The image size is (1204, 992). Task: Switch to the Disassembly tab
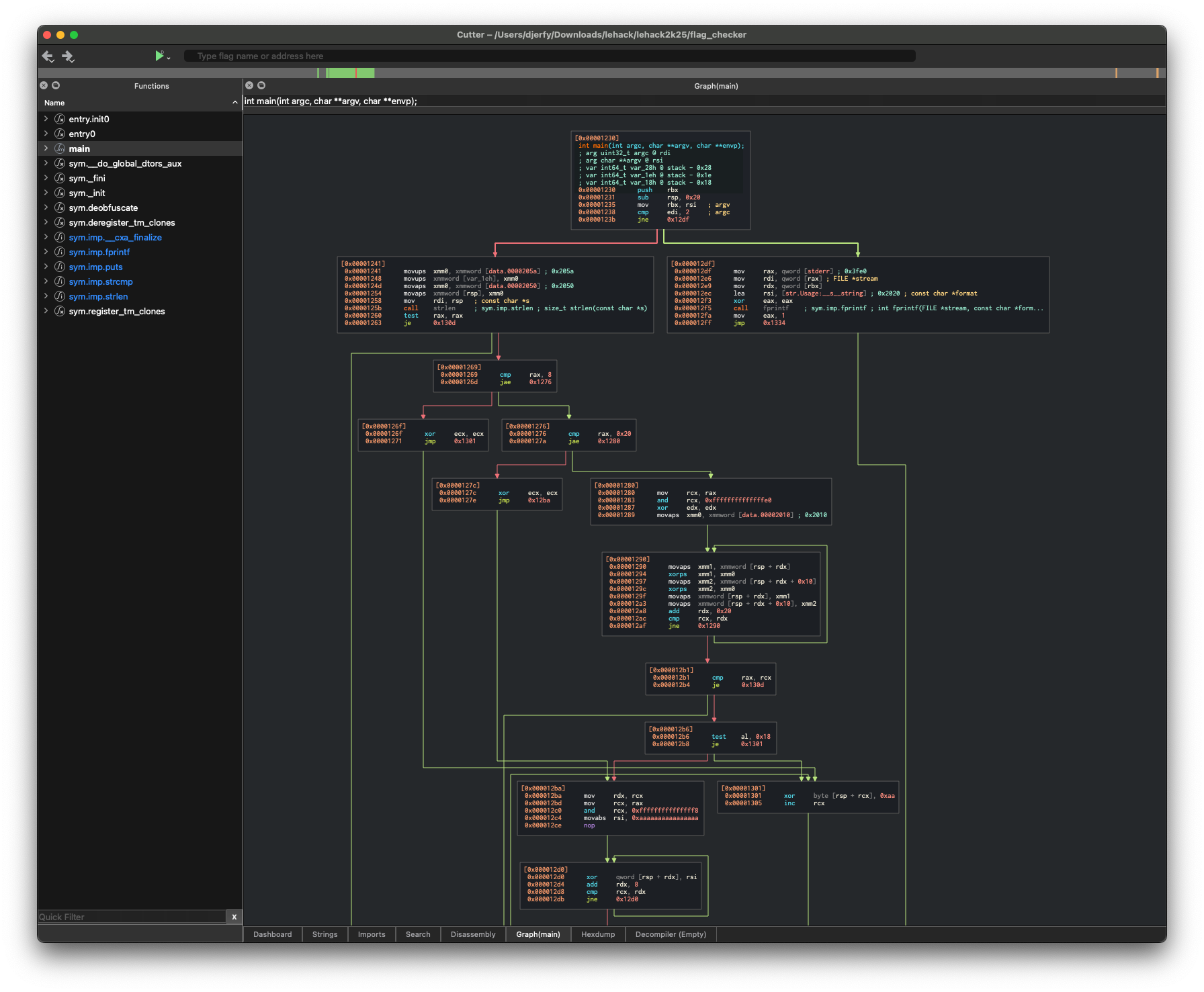[x=473, y=934]
